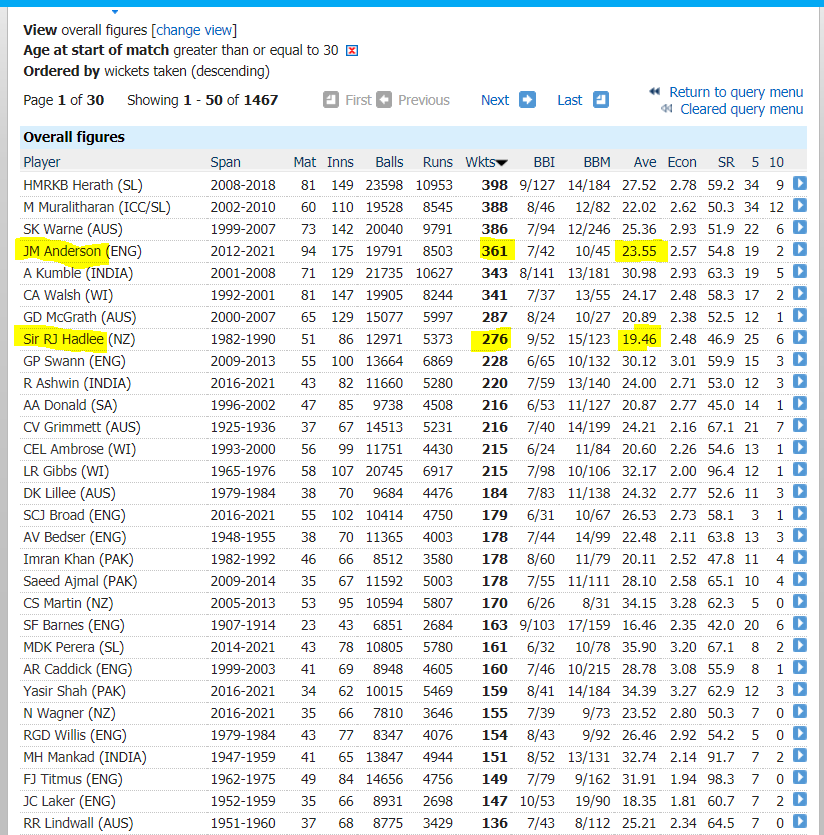The width and height of the screenshot is (824, 835).
Task: Go to Next page text link
Action: (495, 100)
